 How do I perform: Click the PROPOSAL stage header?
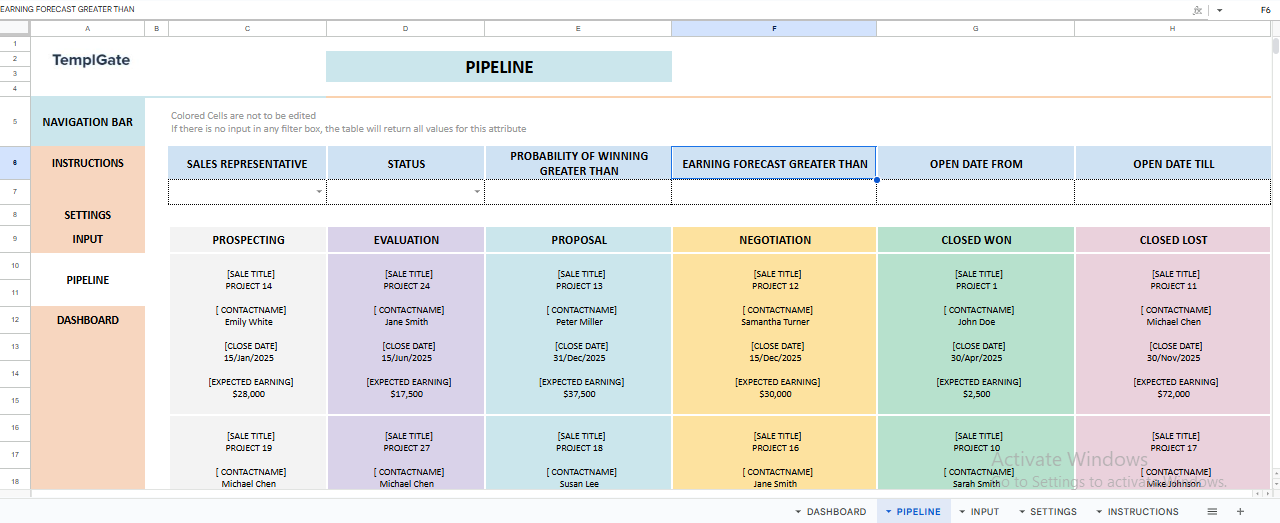578,240
